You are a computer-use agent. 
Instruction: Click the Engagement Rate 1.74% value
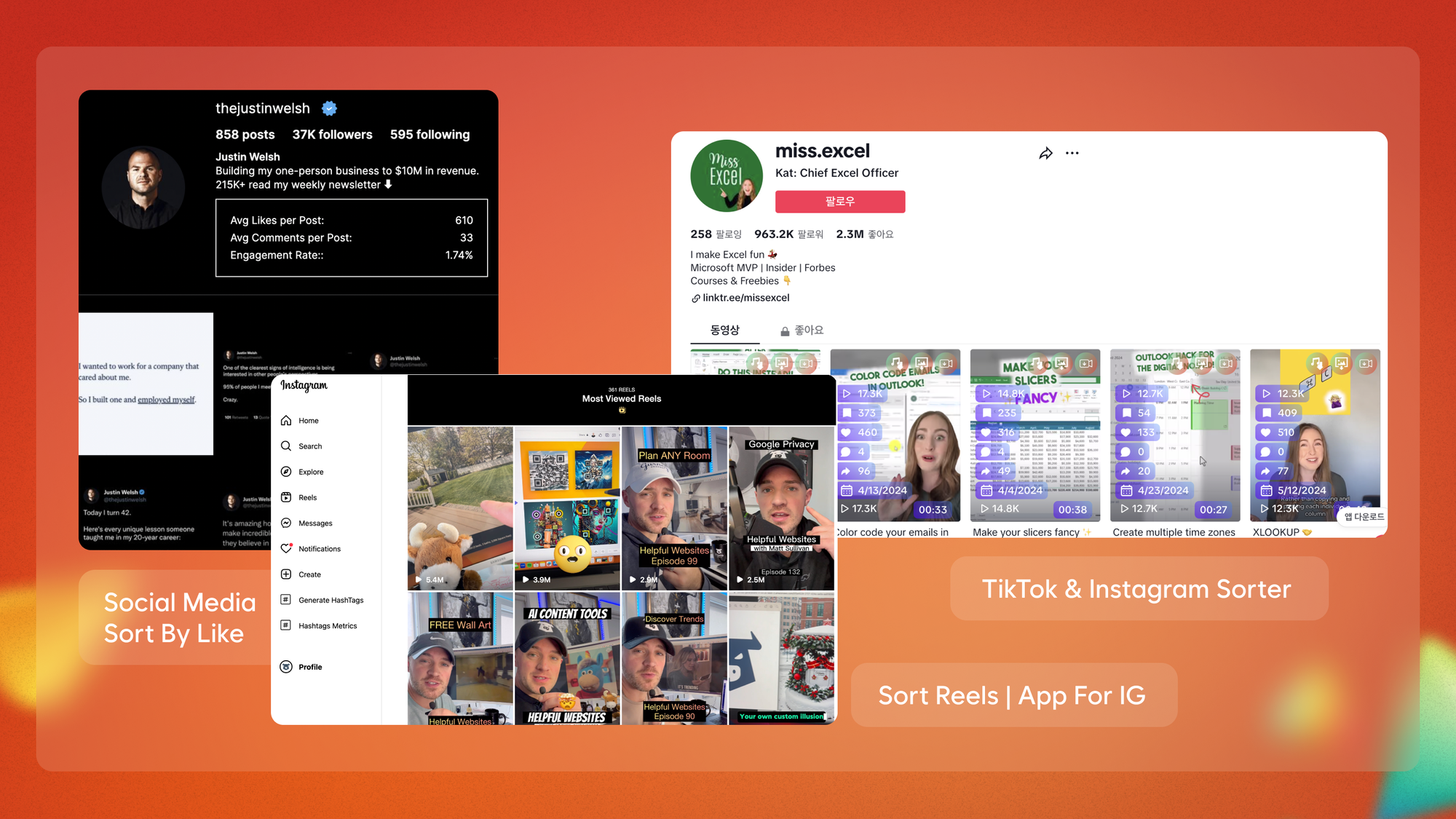click(x=459, y=256)
